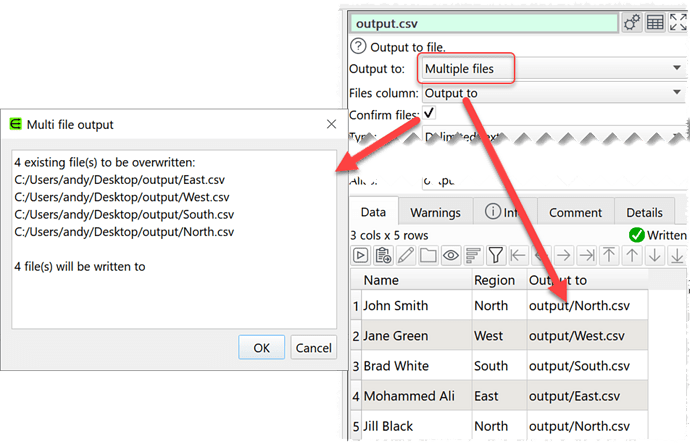
Task: Switch to the Data tab
Action: pyautogui.click(x=373, y=213)
